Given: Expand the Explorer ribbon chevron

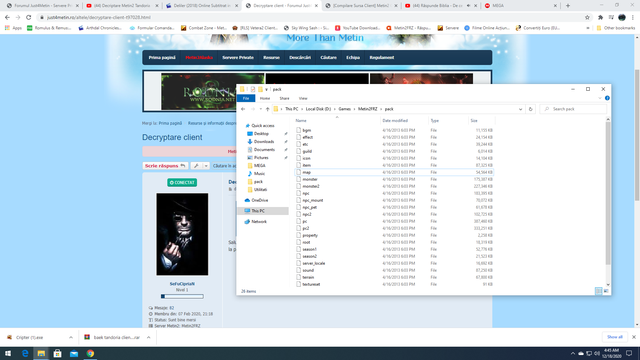Looking at the screenshot, I should 600,98.
